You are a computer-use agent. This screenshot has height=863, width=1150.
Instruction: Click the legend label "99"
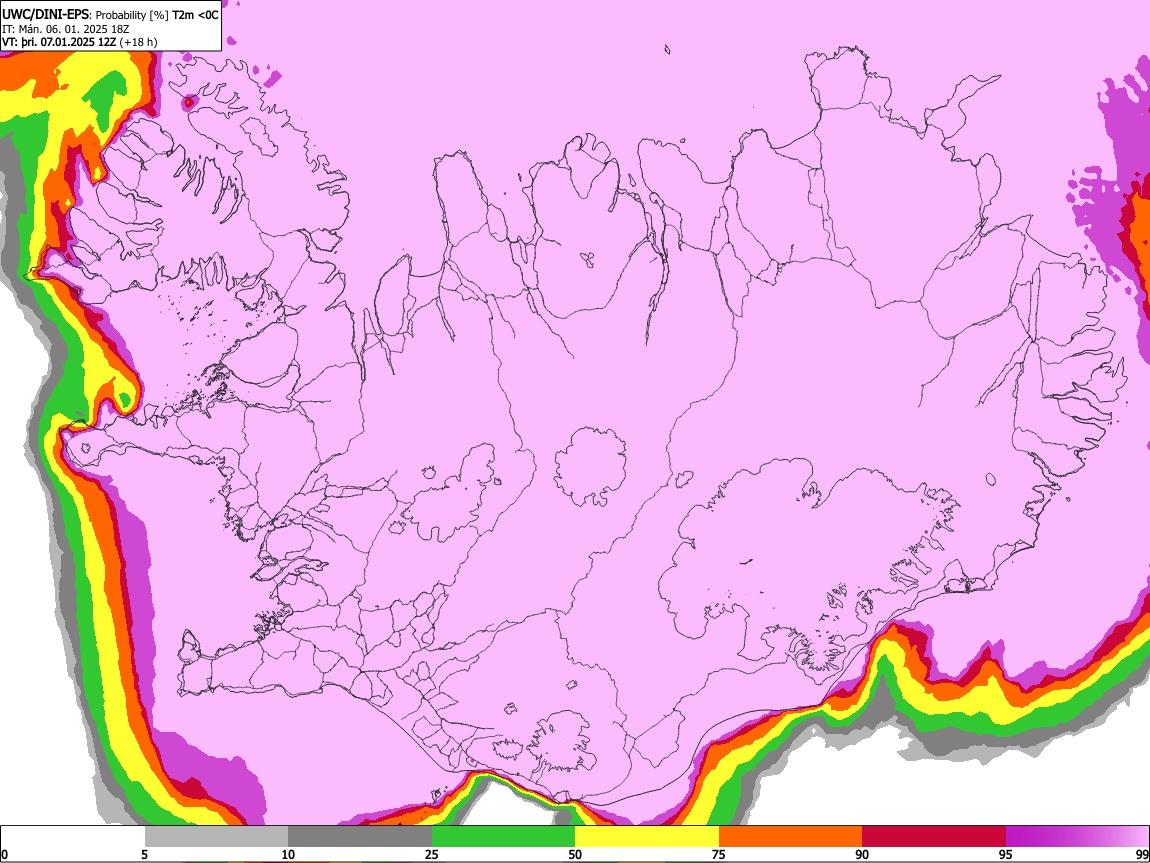tap(1142, 854)
